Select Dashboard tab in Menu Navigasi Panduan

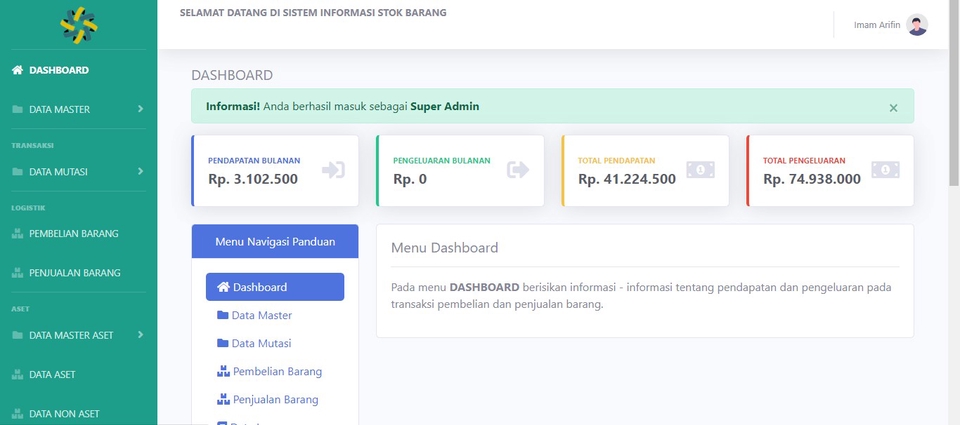pos(275,287)
